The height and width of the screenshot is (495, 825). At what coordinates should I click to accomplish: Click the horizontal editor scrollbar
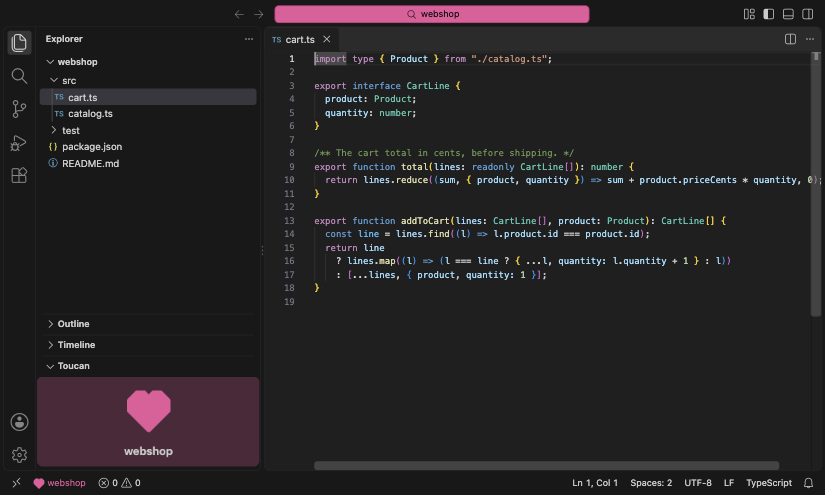[x=546, y=466]
